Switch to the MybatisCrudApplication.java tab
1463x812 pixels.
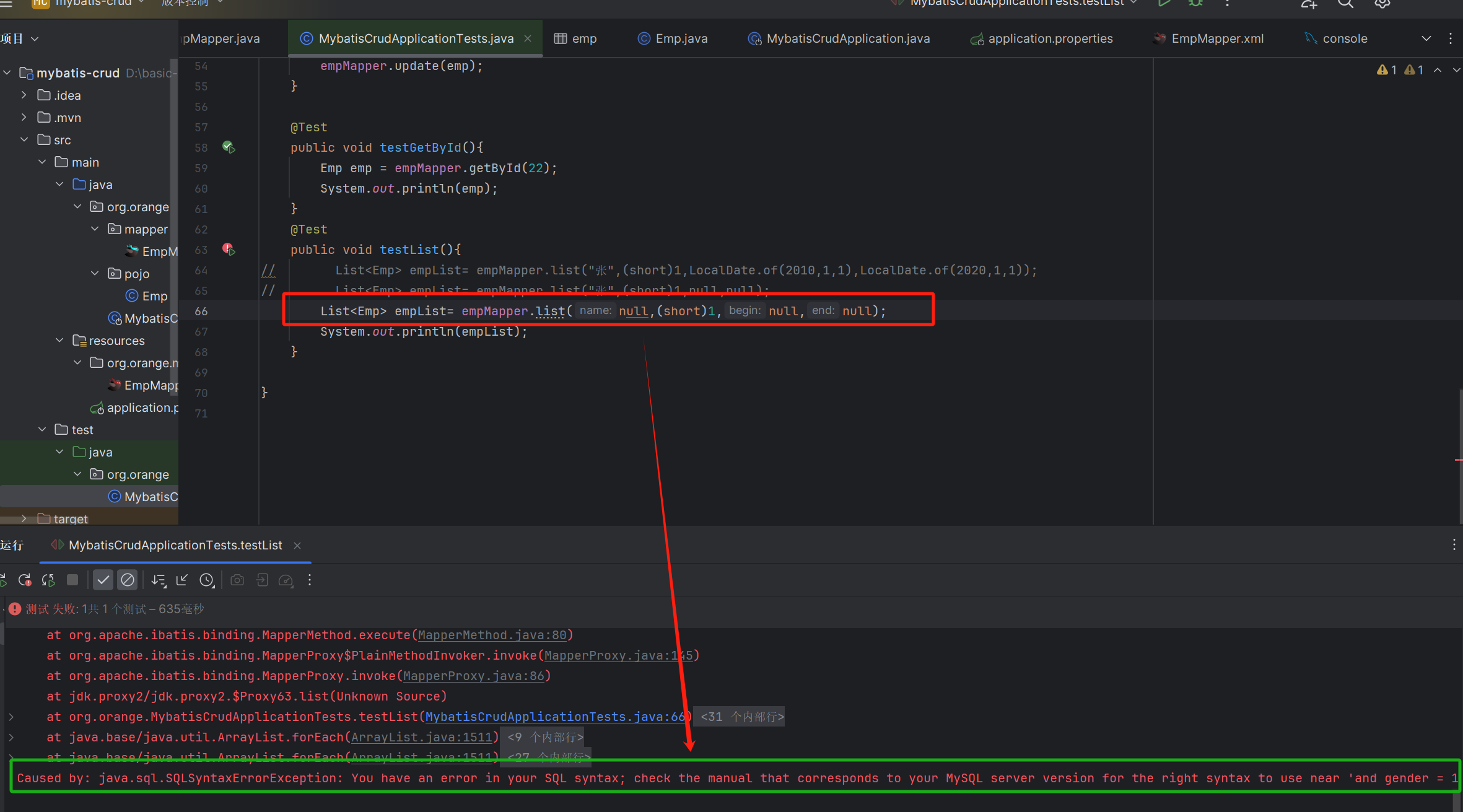pyautogui.click(x=839, y=38)
